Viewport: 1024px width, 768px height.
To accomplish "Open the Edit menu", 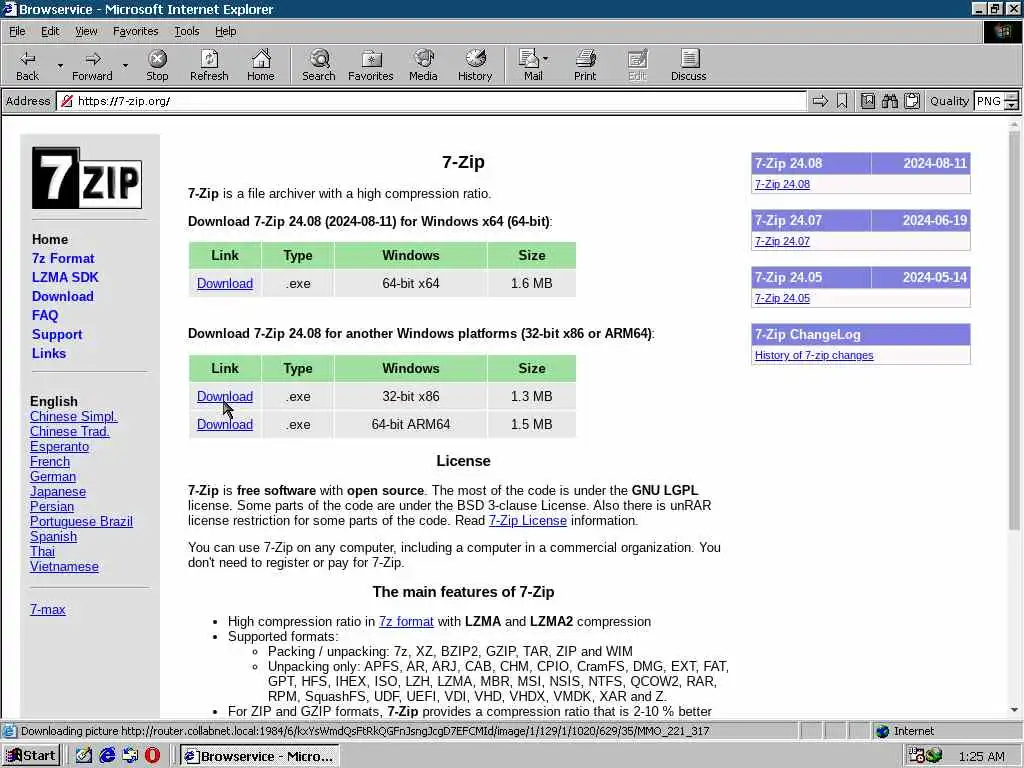I will [50, 31].
